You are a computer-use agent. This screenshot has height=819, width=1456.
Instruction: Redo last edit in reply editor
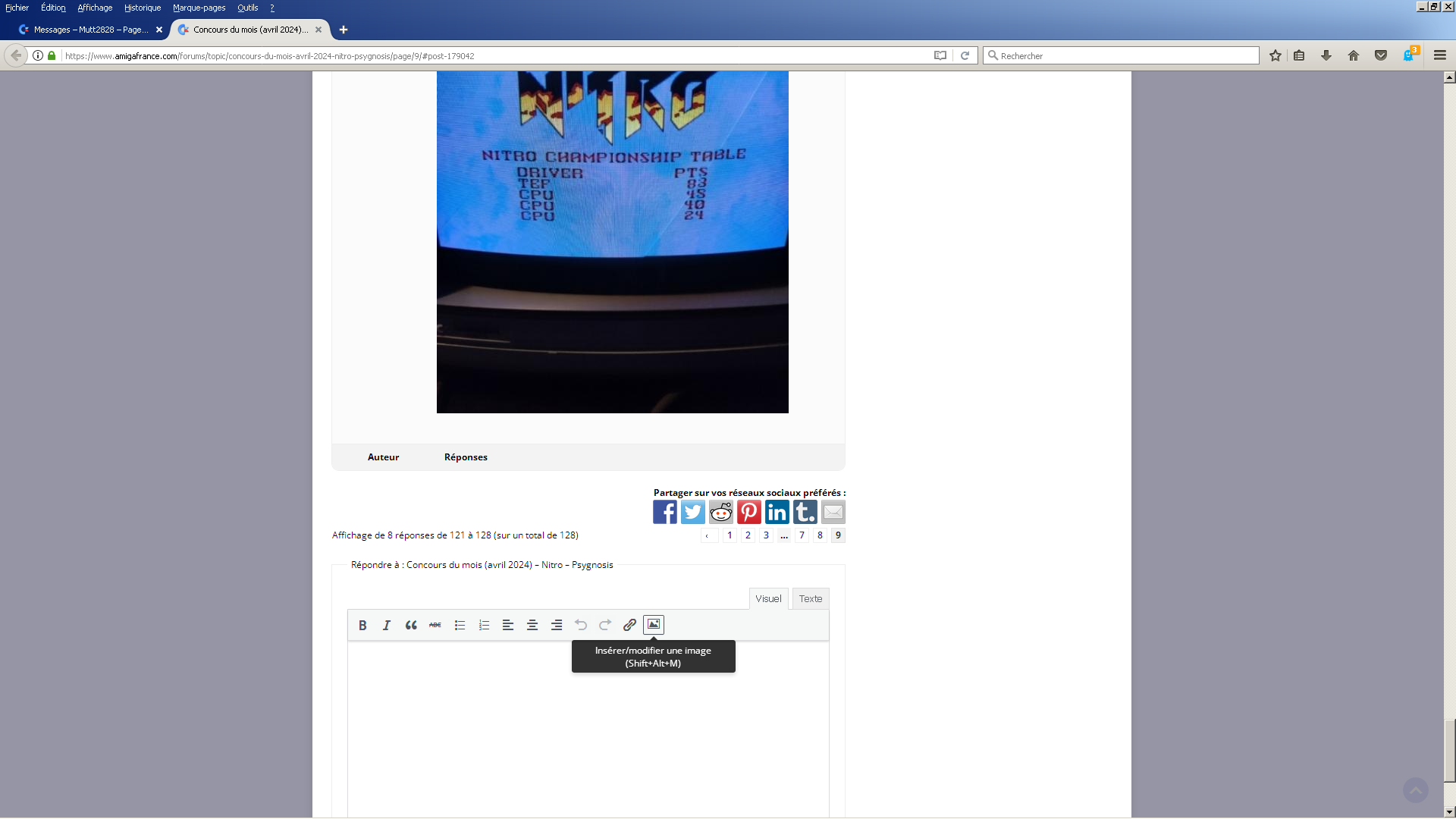605,625
